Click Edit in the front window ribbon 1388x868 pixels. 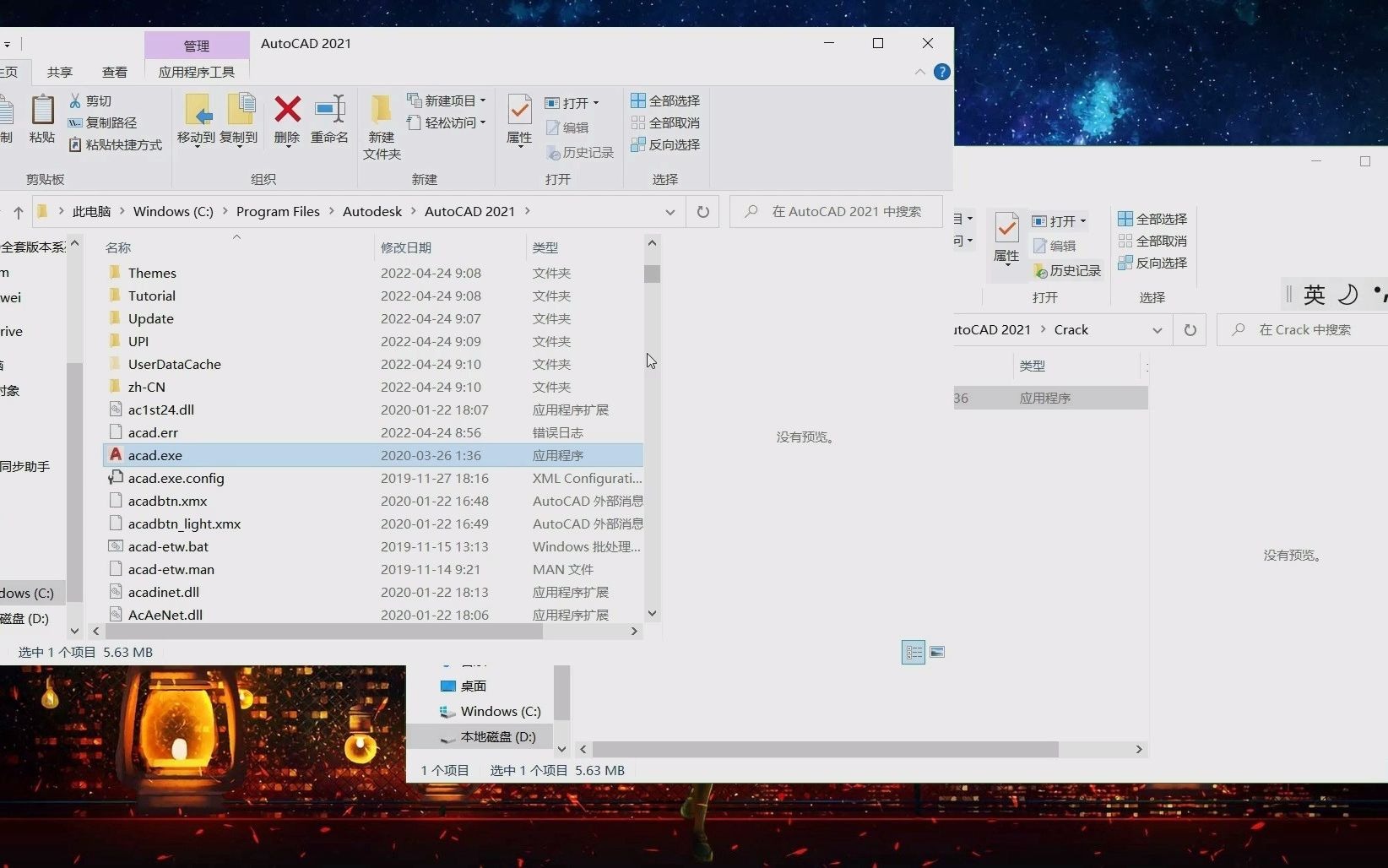[x=567, y=127]
